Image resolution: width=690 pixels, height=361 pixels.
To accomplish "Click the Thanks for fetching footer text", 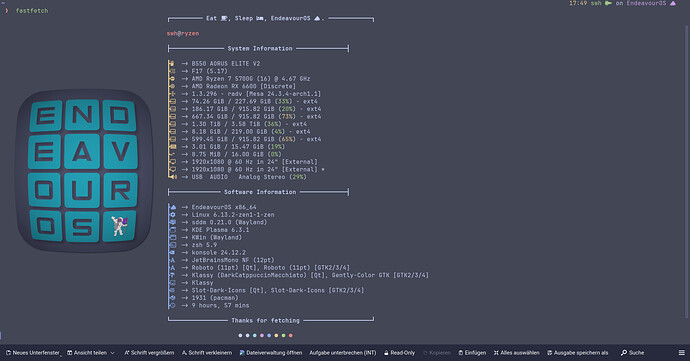I will [x=265, y=320].
